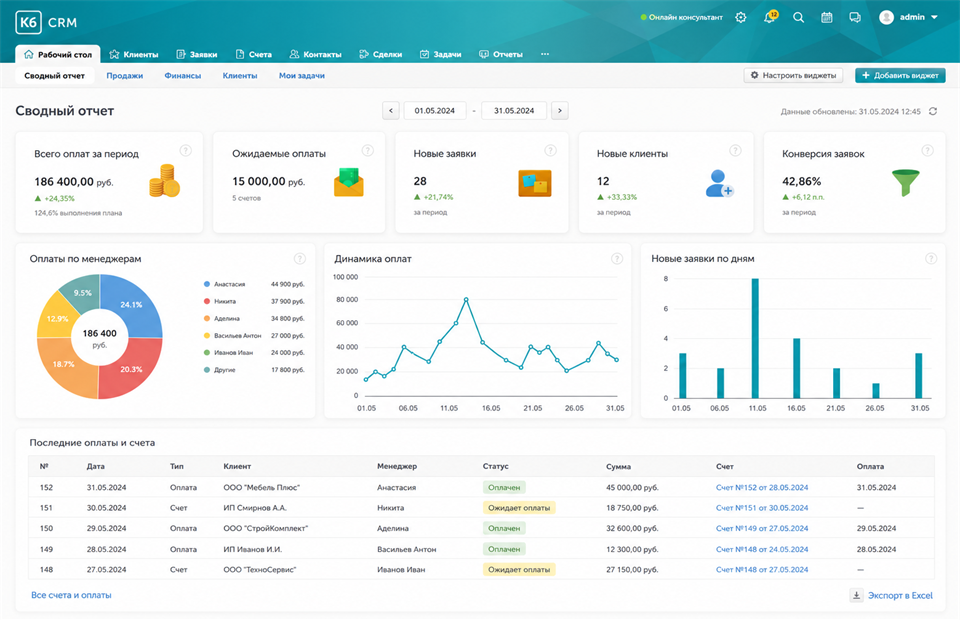Click the Настроить виджеты button
This screenshot has height=620, width=960.
[793, 75]
